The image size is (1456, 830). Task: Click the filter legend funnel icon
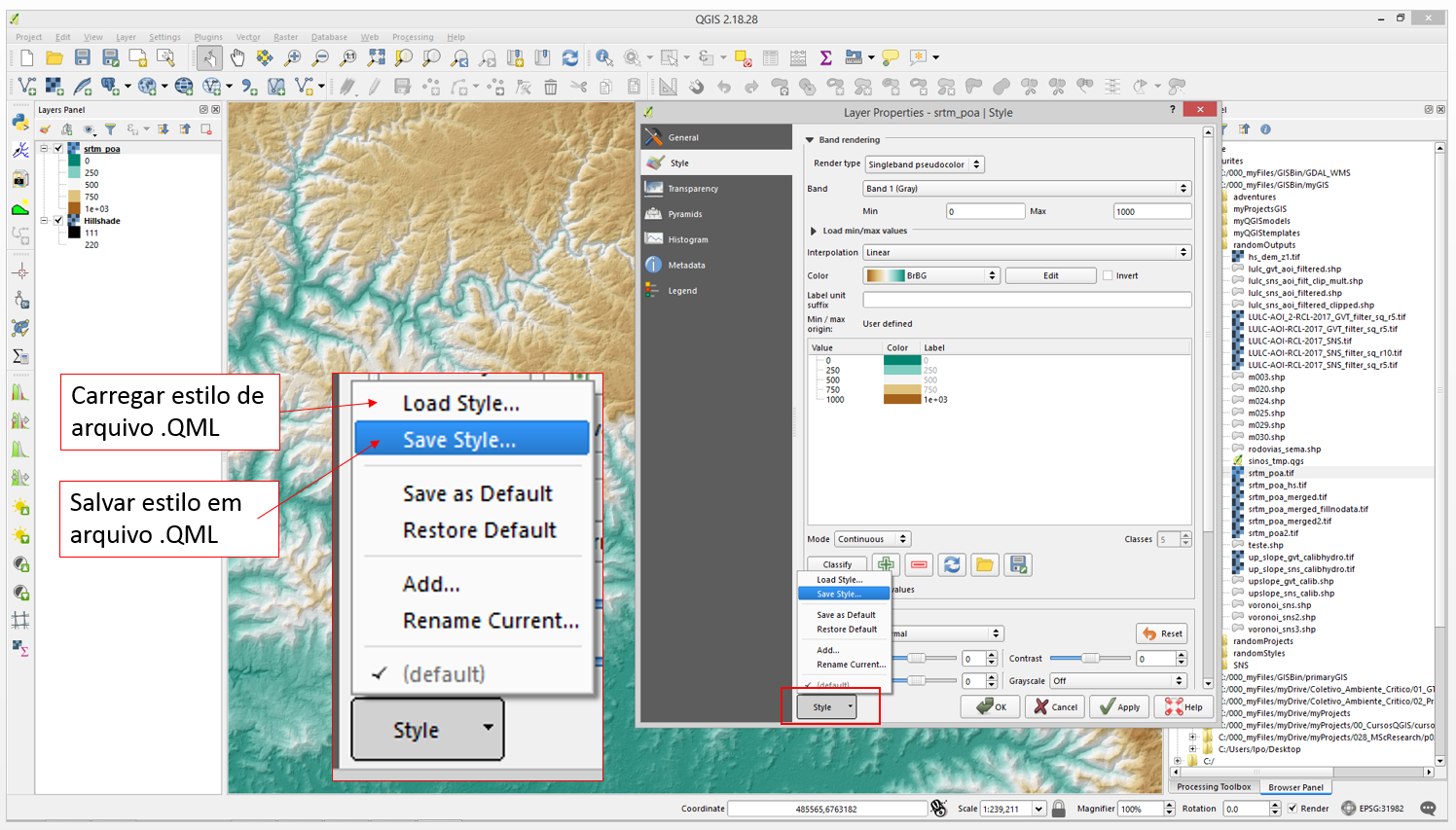110,129
